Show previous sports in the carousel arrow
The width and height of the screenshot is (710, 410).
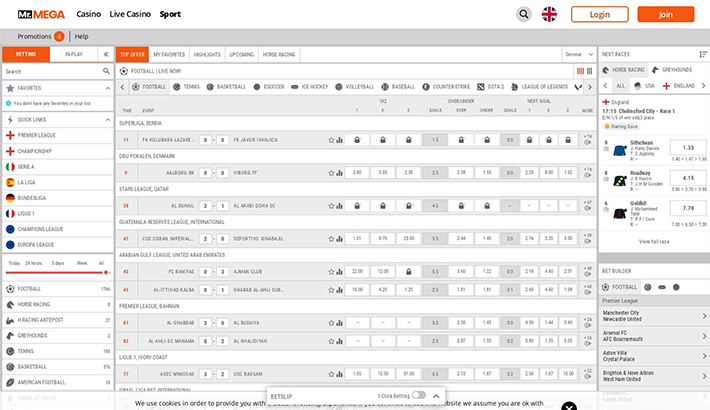122,87
